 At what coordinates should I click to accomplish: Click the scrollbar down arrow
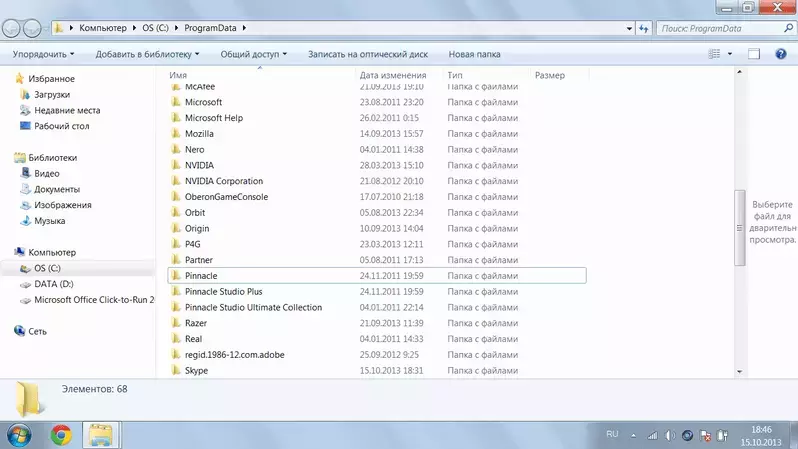[x=739, y=372]
